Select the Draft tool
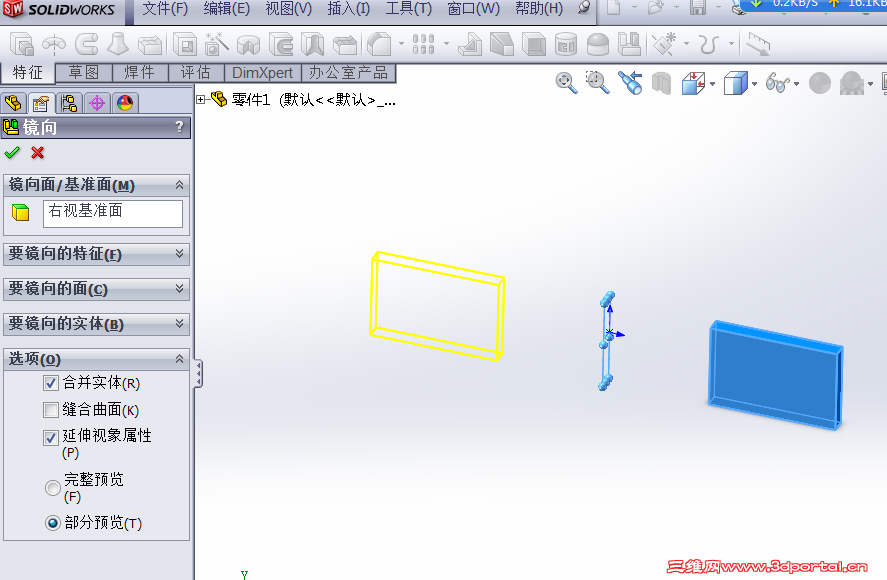 501,44
